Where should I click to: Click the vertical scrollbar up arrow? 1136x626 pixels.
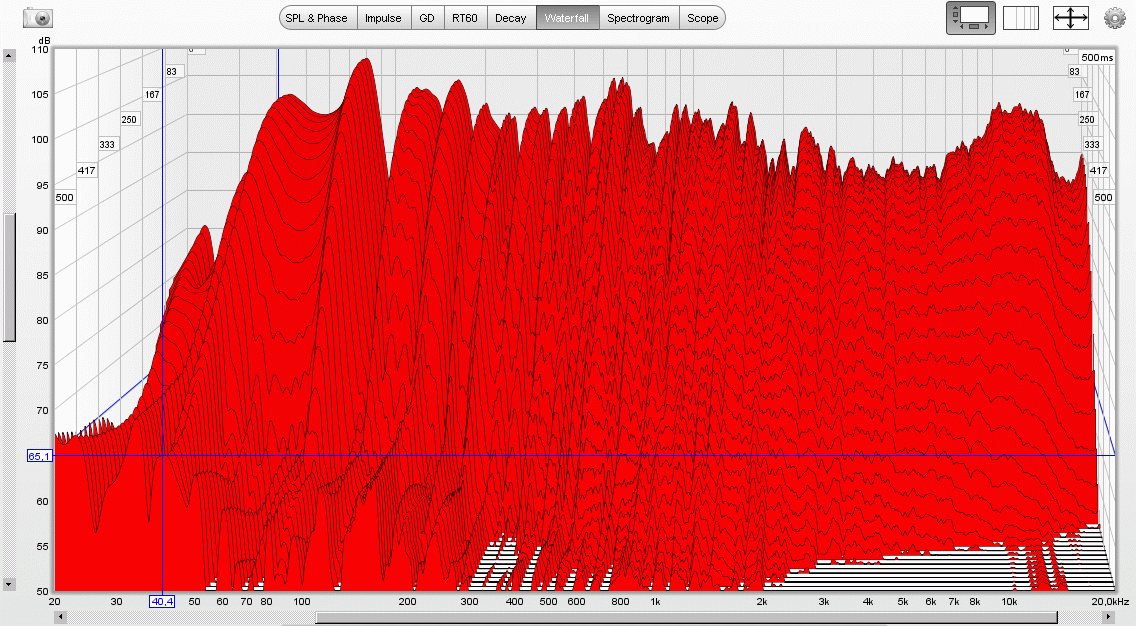pyautogui.click(x=9, y=55)
